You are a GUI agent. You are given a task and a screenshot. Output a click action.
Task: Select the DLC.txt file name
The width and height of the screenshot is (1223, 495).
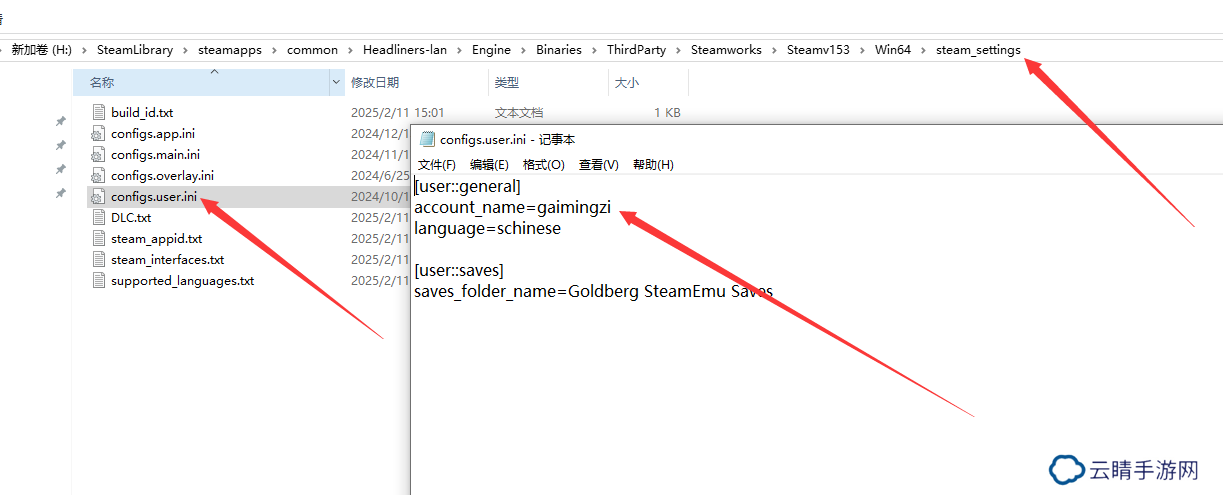pos(131,218)
